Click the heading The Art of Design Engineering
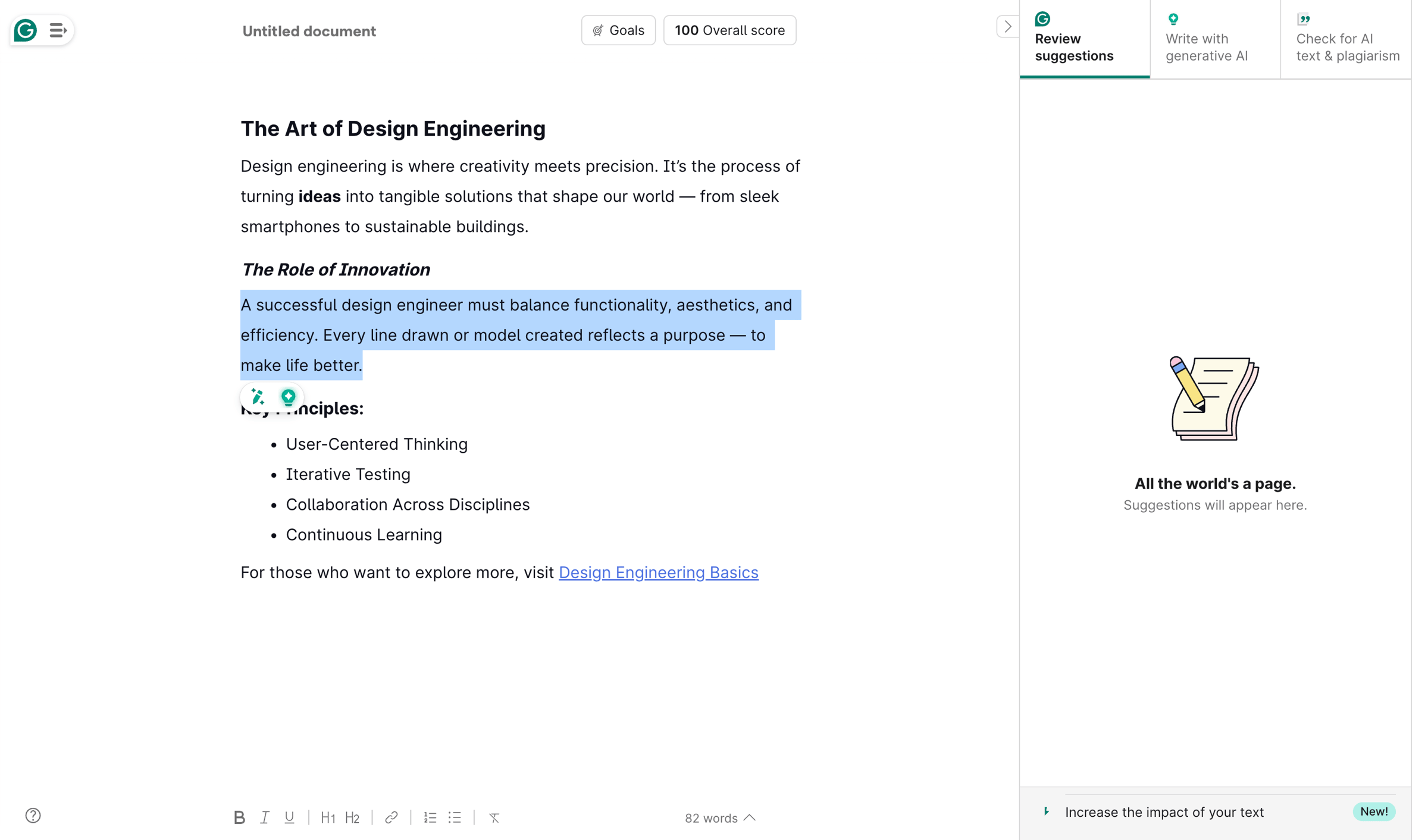This screenshot has width=1428, height=840. pos(393,128)
